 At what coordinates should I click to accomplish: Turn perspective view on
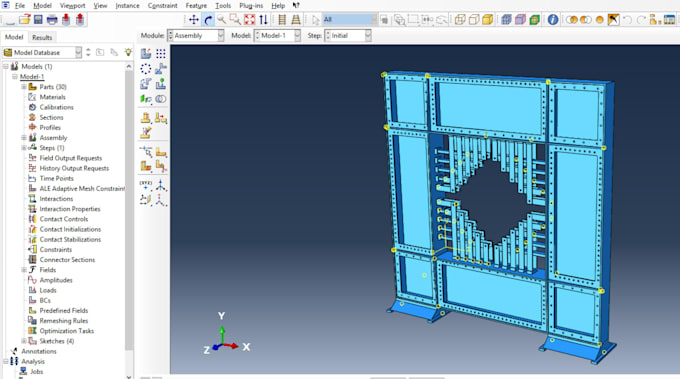tap(296, 20)
